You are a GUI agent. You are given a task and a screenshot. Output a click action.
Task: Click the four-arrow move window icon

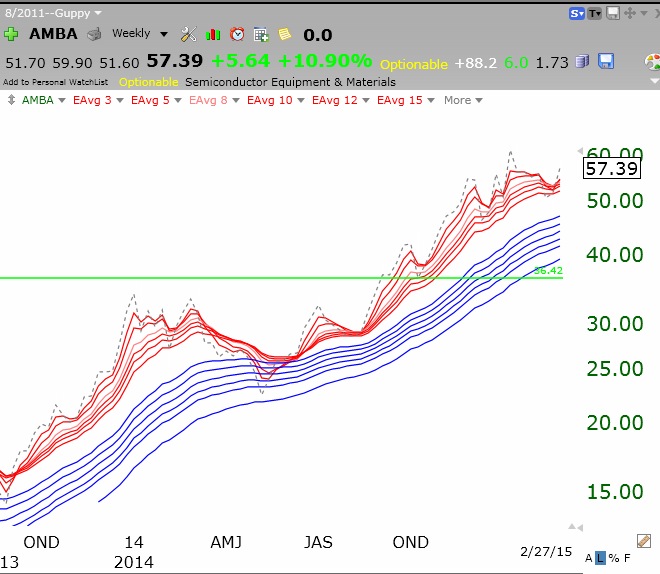click(x=630, y=13)
